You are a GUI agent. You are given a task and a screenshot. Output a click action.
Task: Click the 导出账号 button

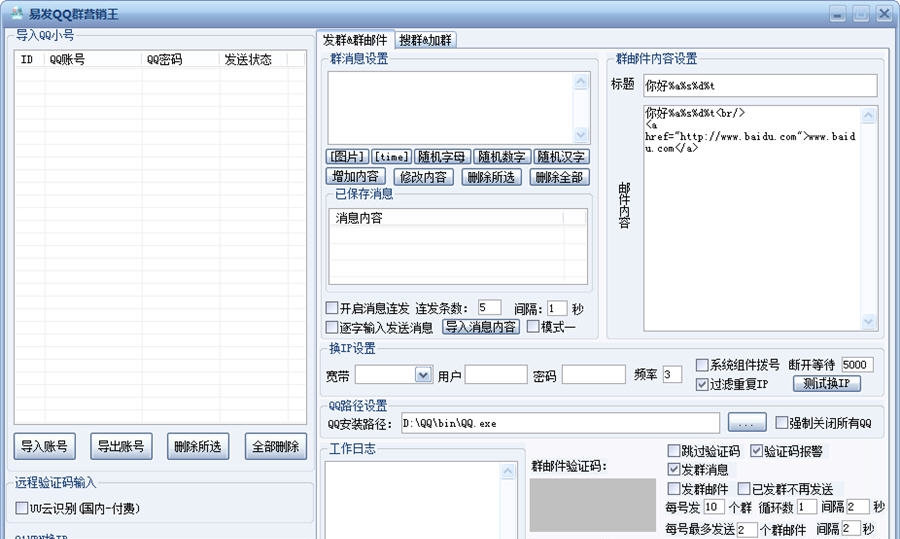coord(121,446)
